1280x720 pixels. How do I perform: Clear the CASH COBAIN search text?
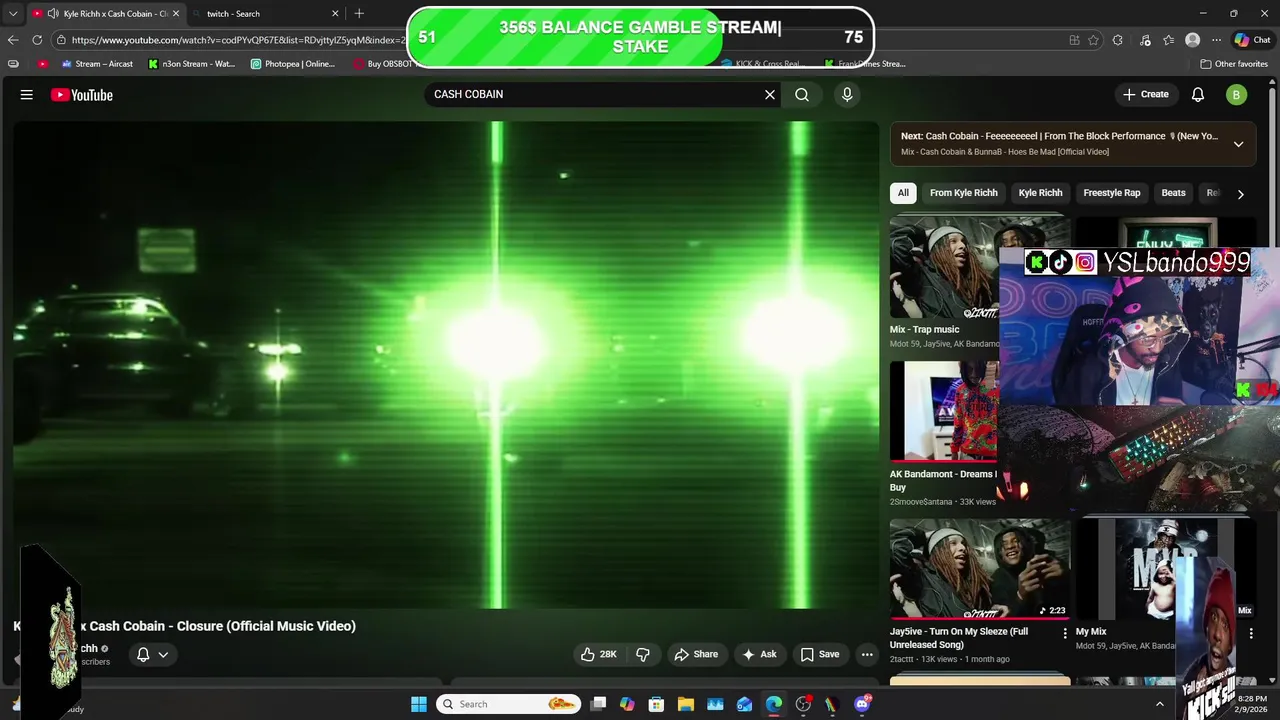[770, 94]
